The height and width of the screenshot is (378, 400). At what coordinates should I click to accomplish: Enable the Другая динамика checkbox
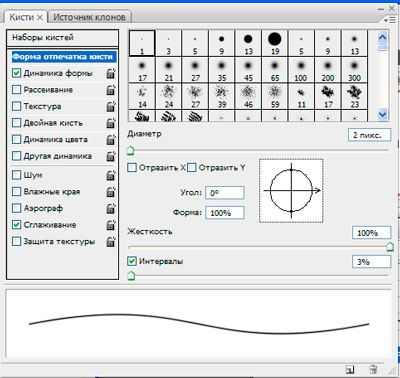[16, 156]
